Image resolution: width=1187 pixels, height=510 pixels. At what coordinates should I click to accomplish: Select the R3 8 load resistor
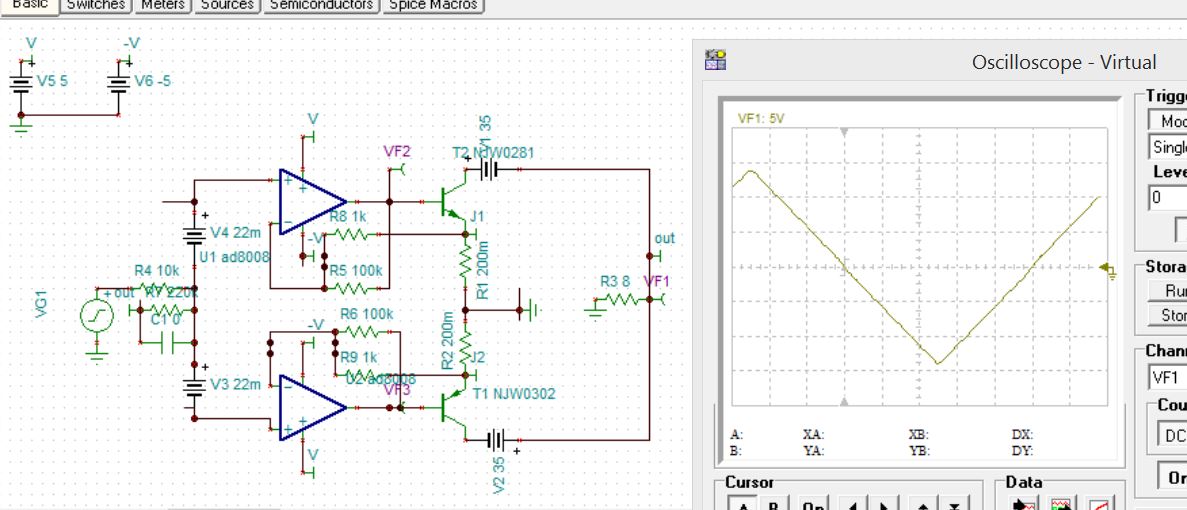623,300
